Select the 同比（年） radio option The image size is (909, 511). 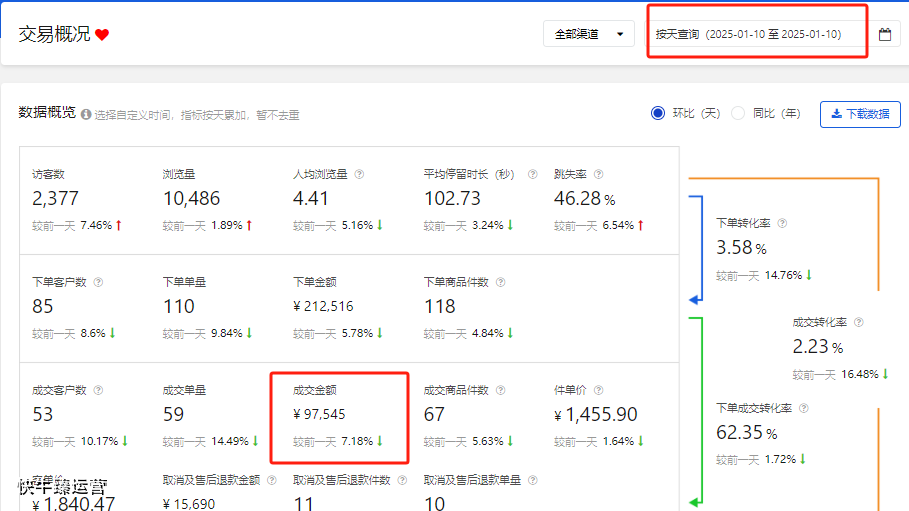pyautogui.click(x=738, y=113)
